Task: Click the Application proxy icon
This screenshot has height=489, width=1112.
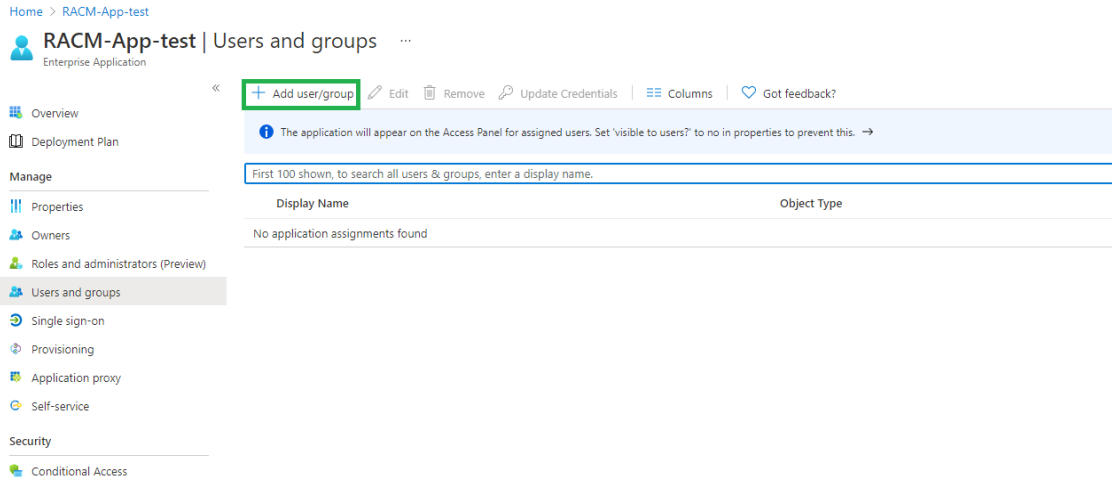Action: point(16,378)
